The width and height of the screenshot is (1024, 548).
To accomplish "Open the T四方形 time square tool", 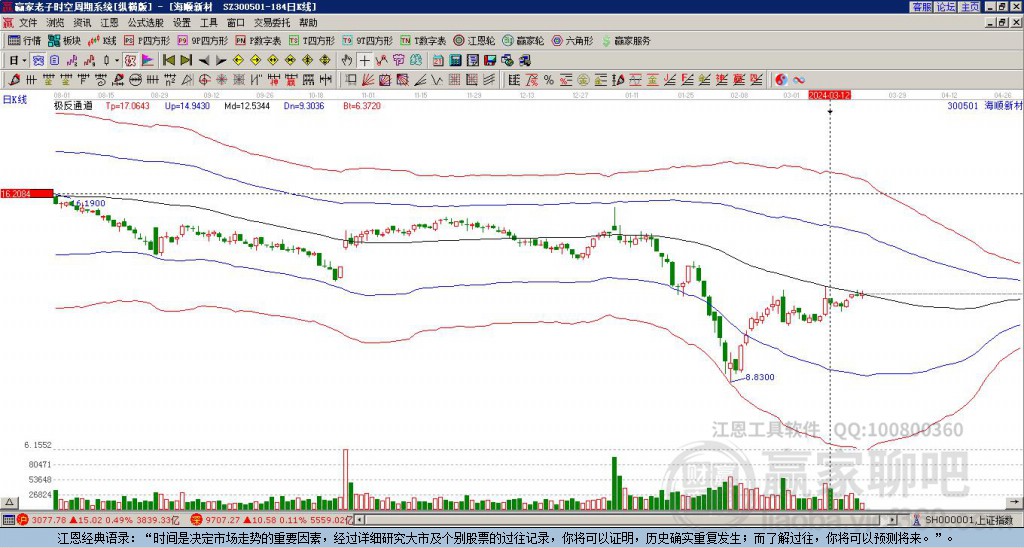I will point(312,40).
